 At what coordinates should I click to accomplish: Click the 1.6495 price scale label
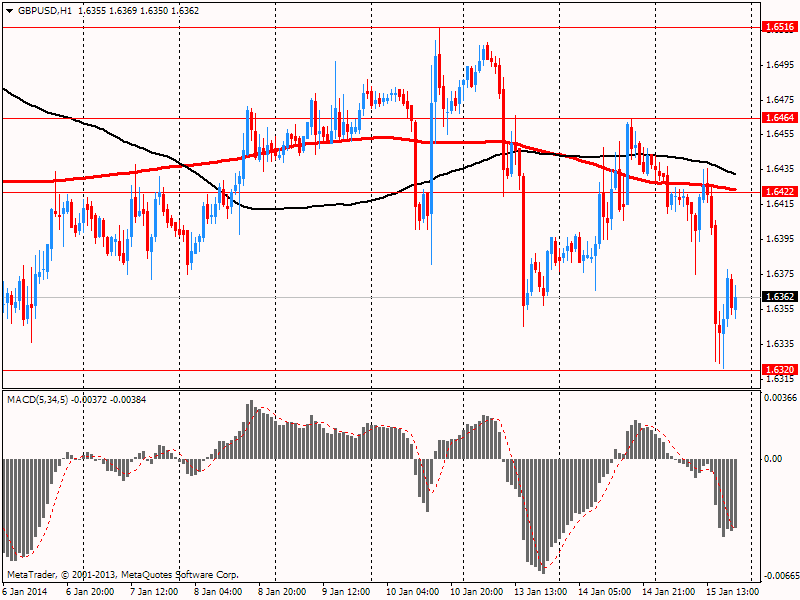click(x=780, y=65)
